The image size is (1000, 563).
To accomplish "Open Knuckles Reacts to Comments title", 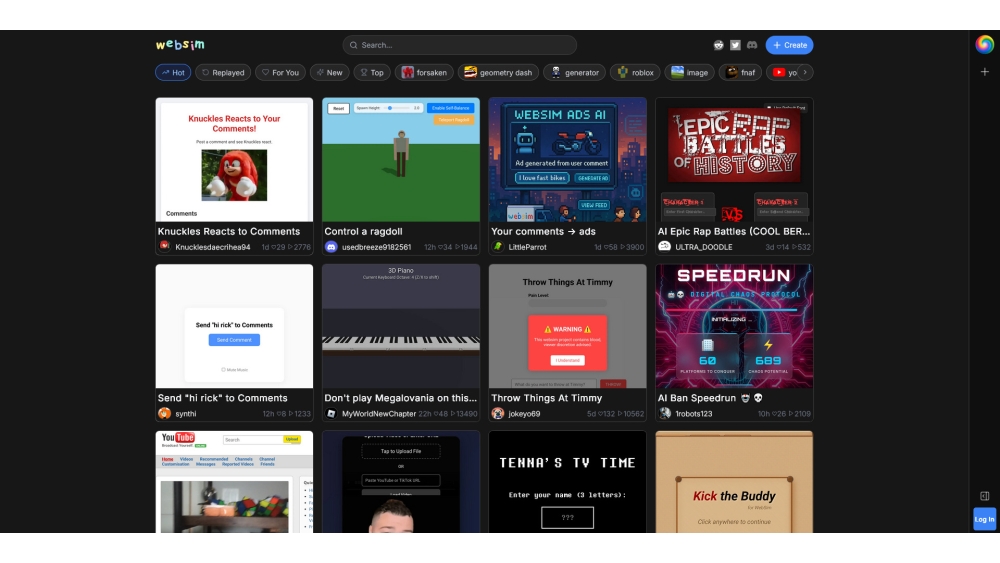I will [229, 231].
